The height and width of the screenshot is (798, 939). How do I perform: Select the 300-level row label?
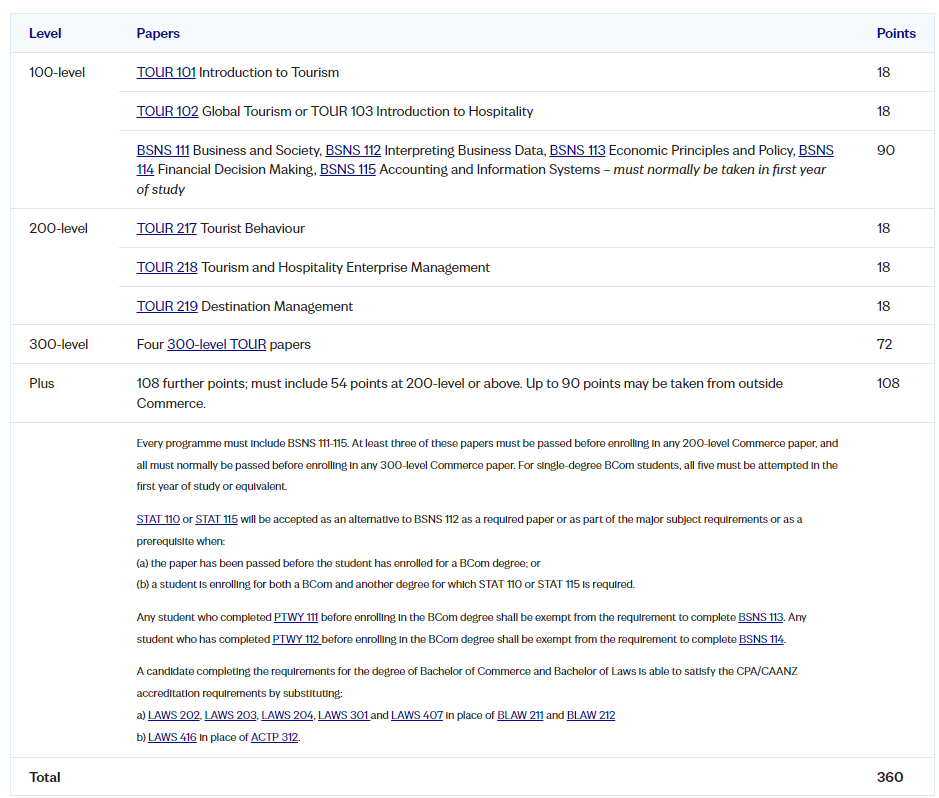(58, 344)
